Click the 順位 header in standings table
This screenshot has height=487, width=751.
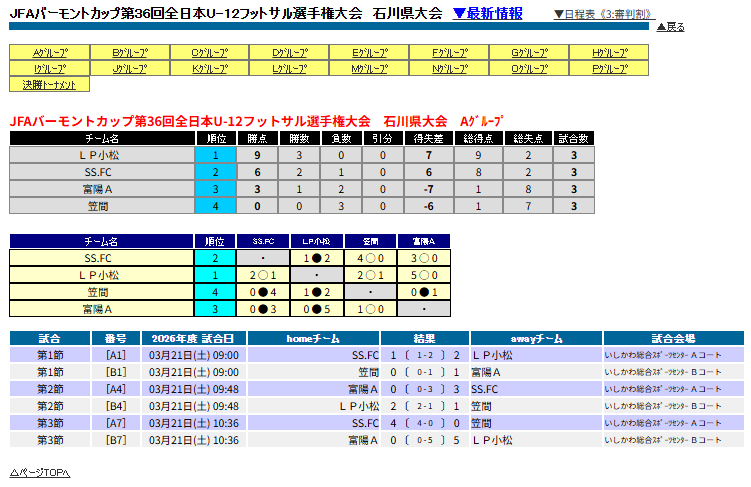(x=215, y=138)
